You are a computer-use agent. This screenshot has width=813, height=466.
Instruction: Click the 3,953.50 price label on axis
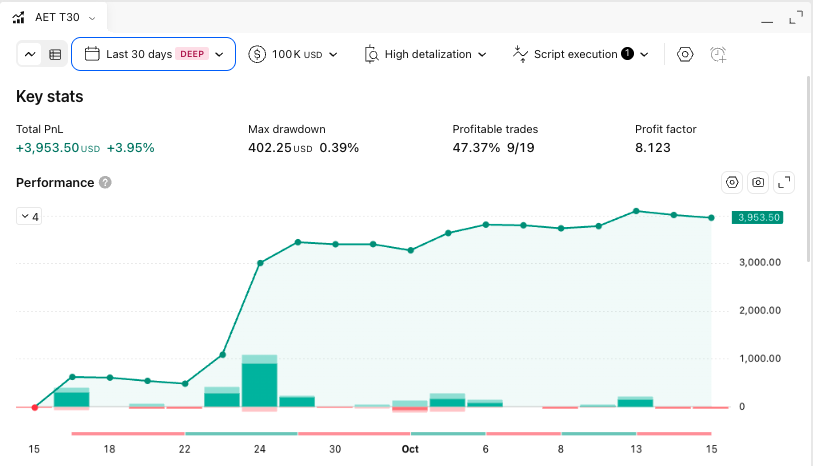click(758, 218)
